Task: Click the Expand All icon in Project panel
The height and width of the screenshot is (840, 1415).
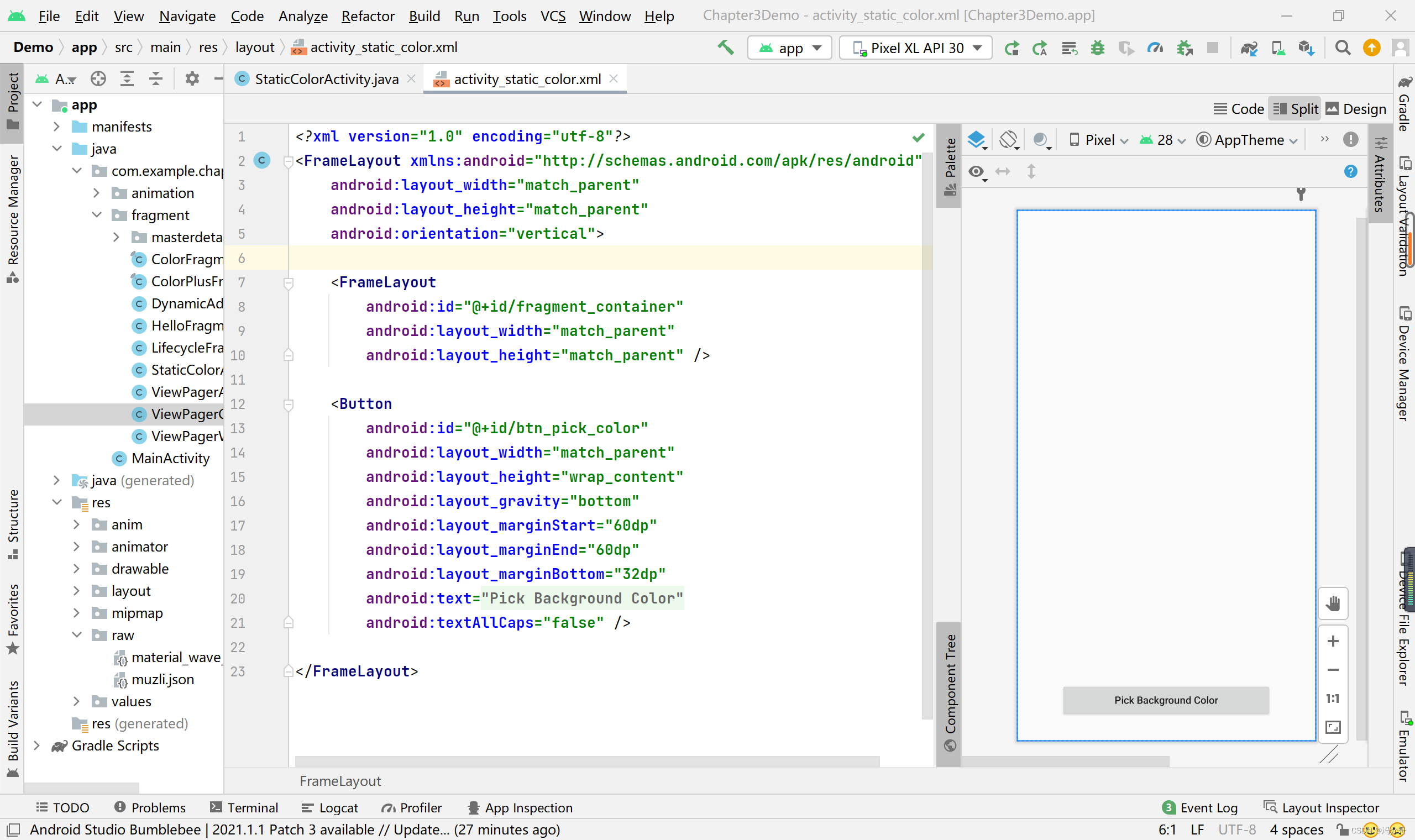Action: click(127, 78)
